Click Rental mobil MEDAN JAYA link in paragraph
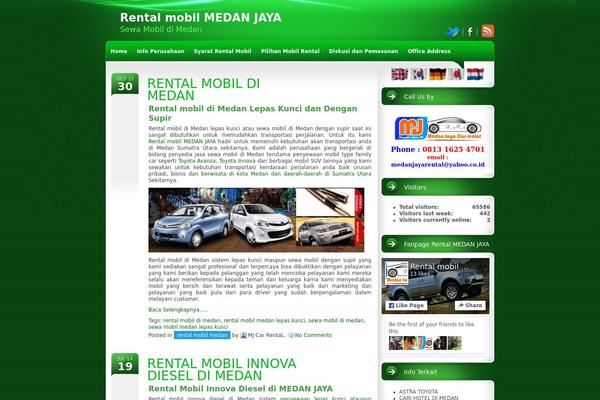 pos(182,141)
